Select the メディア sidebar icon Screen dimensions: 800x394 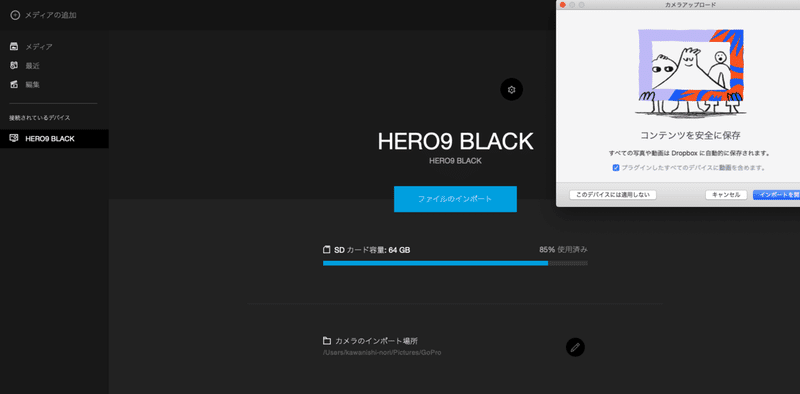(14, 47)
